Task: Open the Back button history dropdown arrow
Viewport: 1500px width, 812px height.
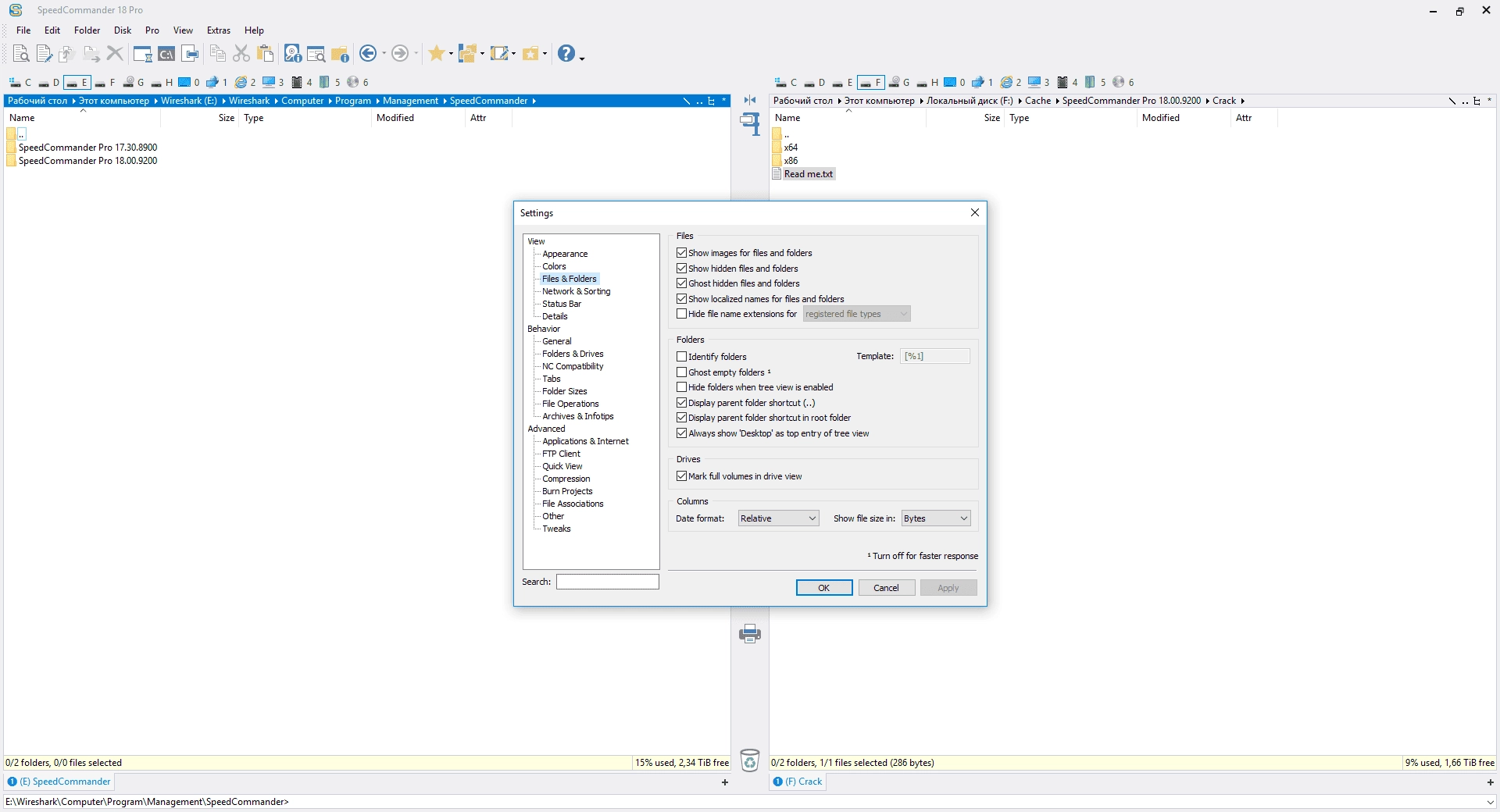Action: pos(384,53)
